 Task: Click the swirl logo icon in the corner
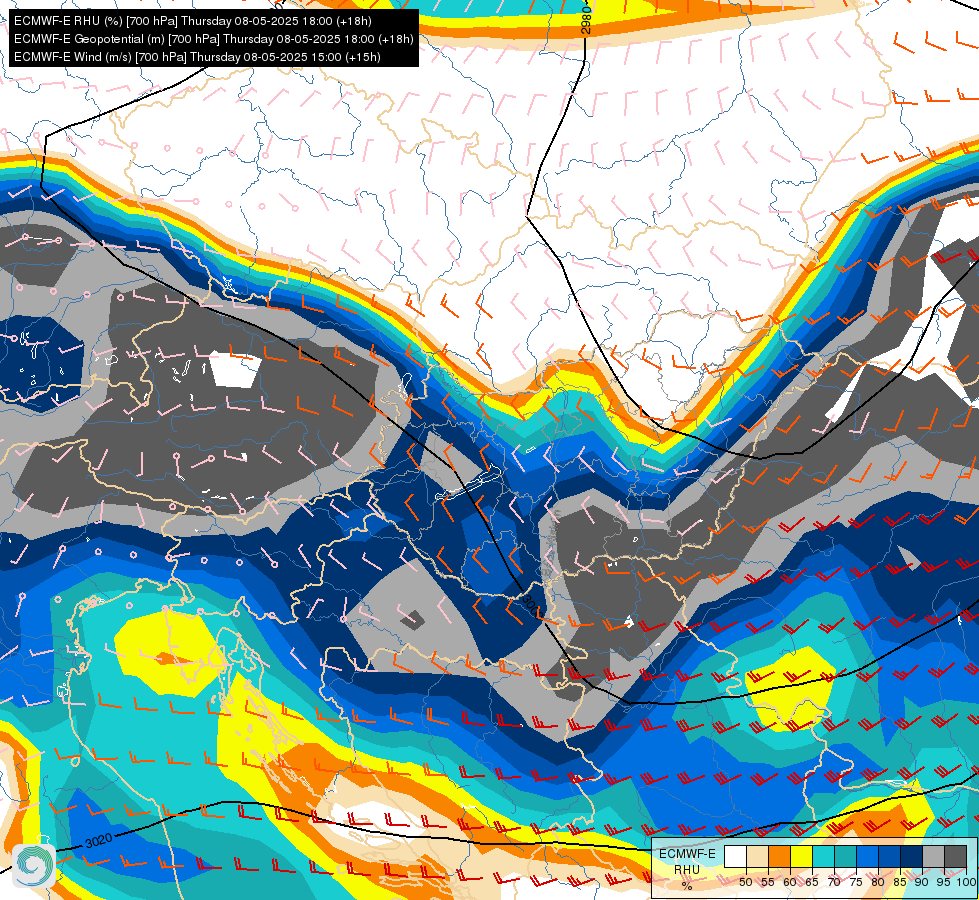33,865
